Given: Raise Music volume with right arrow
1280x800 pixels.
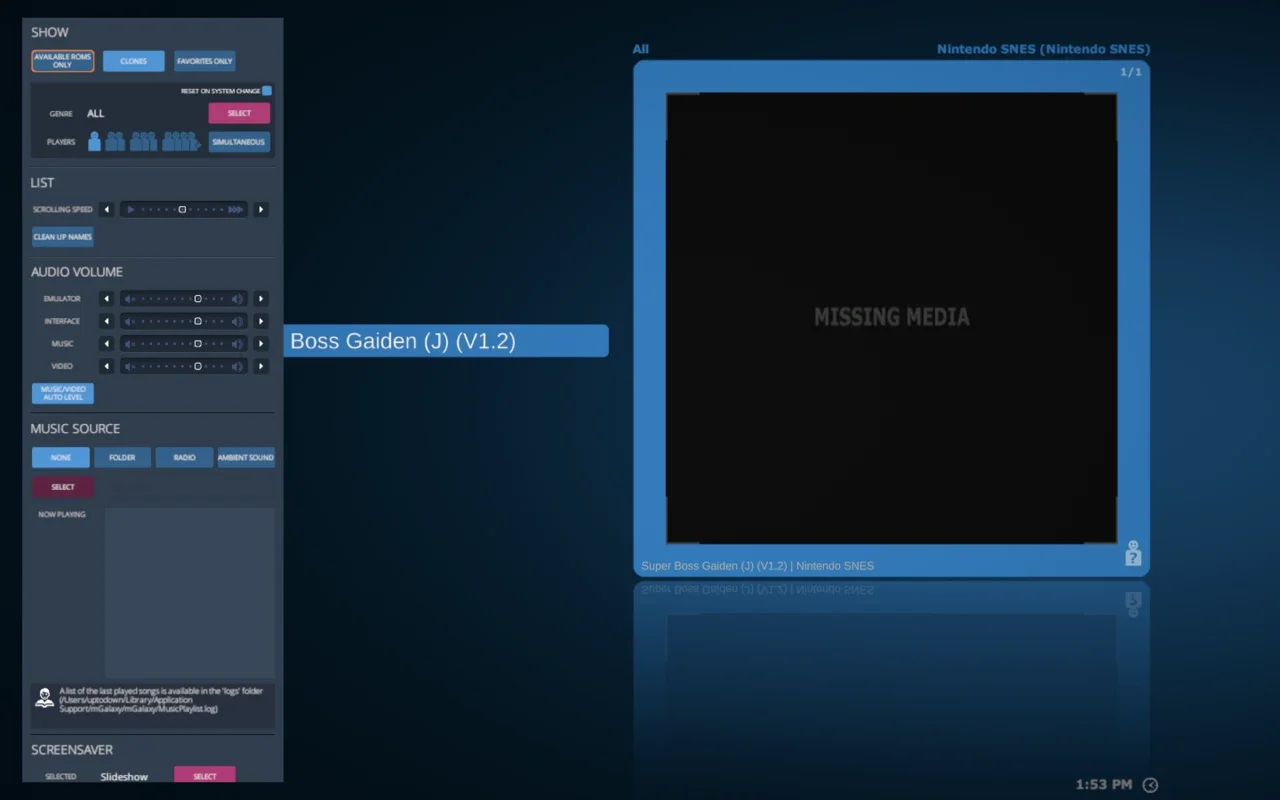Looking at the screenshot, I should click(261, 344).
